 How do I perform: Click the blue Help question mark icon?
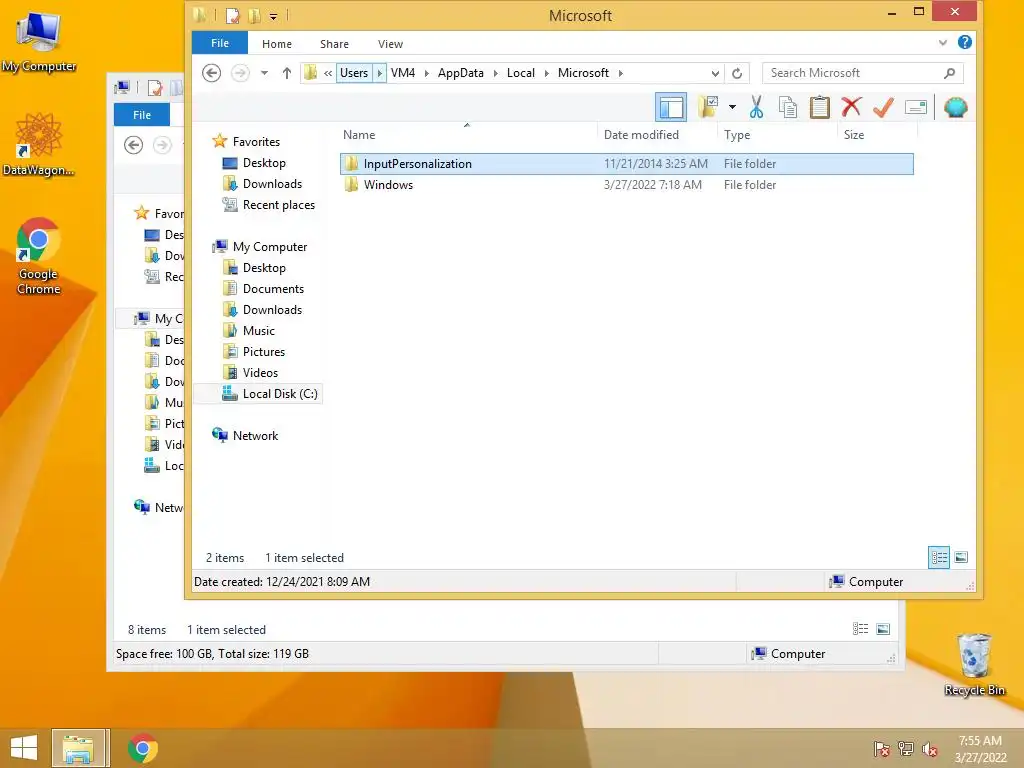965,42
